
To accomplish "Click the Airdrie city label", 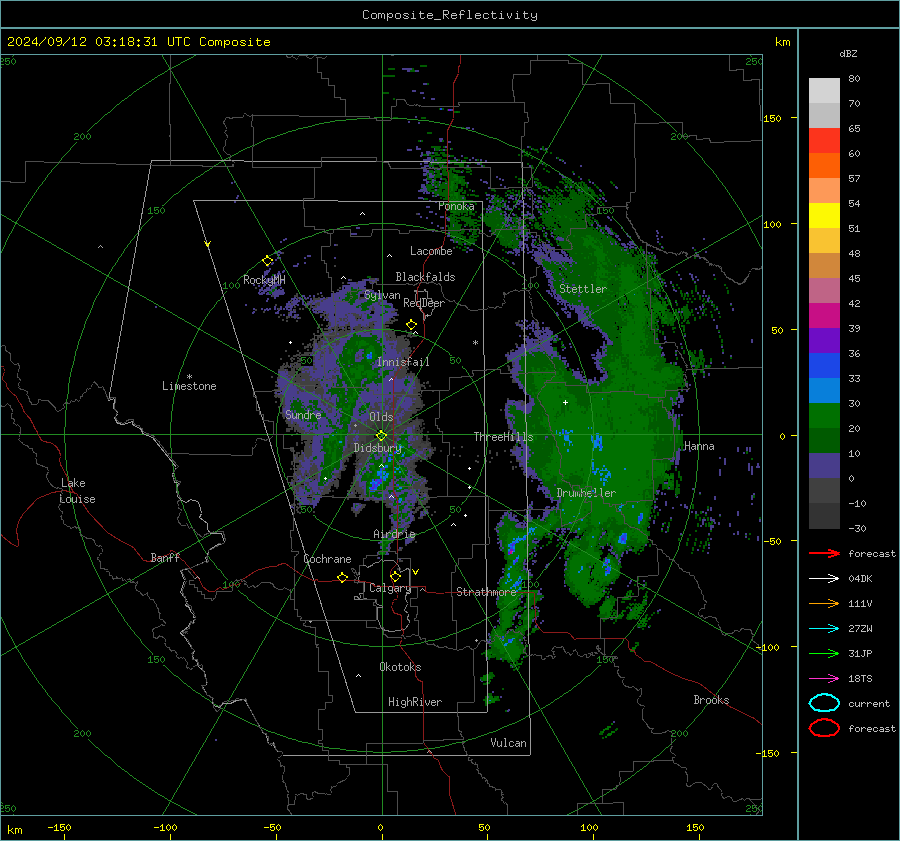I will click(x=394, y=534).
